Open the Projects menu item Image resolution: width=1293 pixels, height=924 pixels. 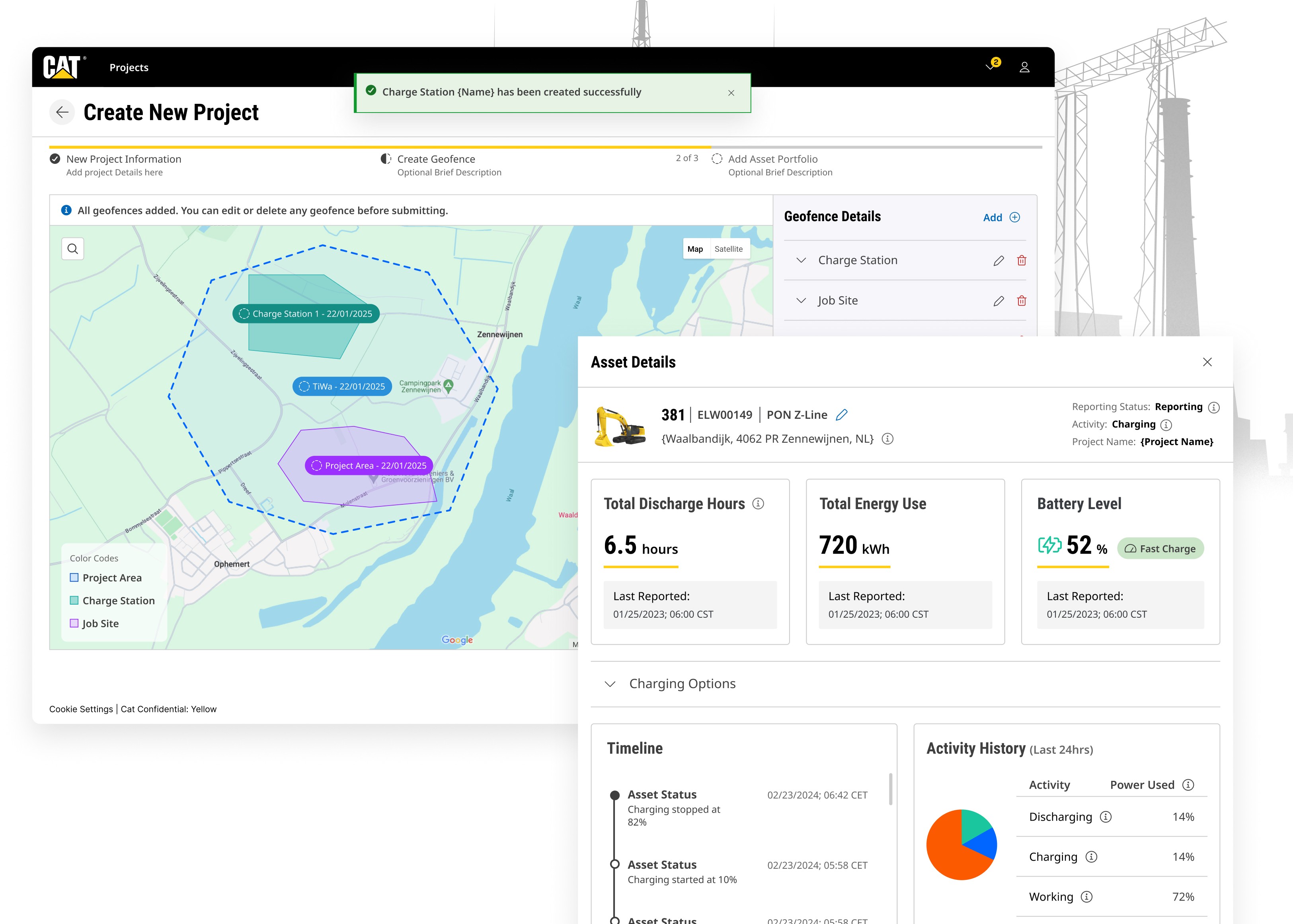click(x=129, y=68)
